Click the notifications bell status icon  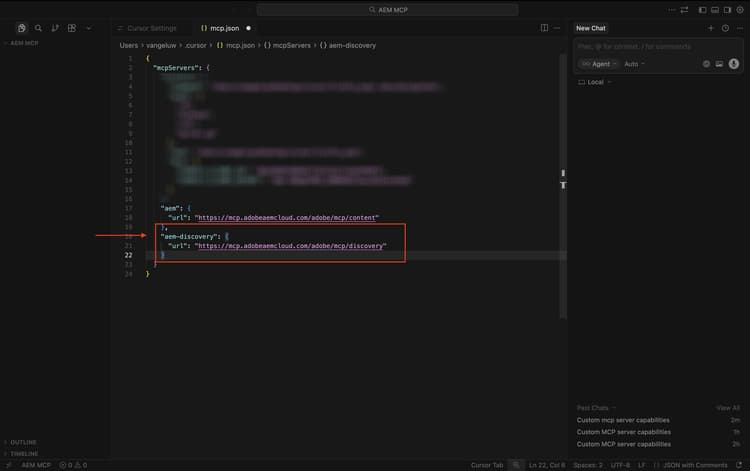739,465
